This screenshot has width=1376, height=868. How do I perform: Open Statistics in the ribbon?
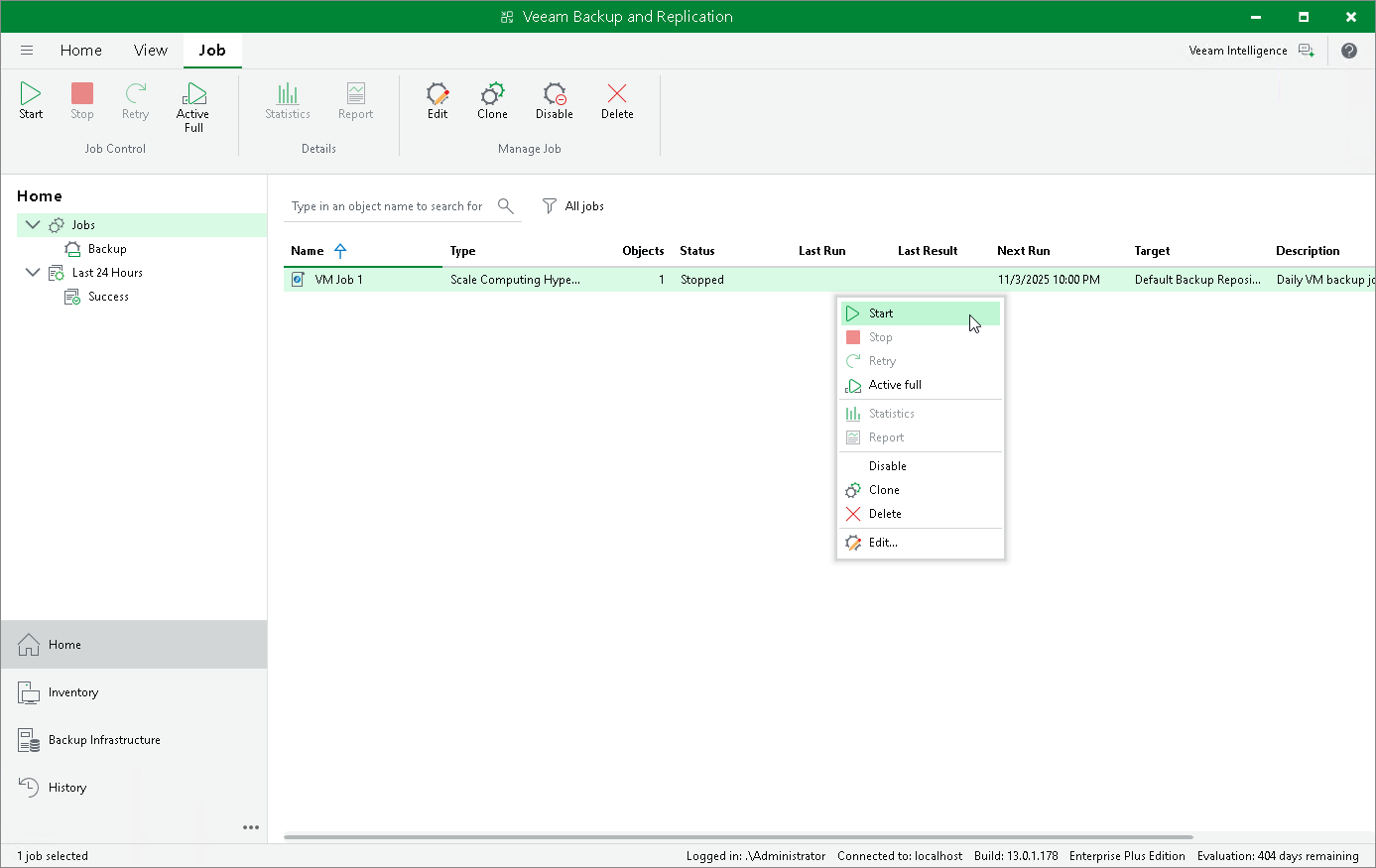288,101
